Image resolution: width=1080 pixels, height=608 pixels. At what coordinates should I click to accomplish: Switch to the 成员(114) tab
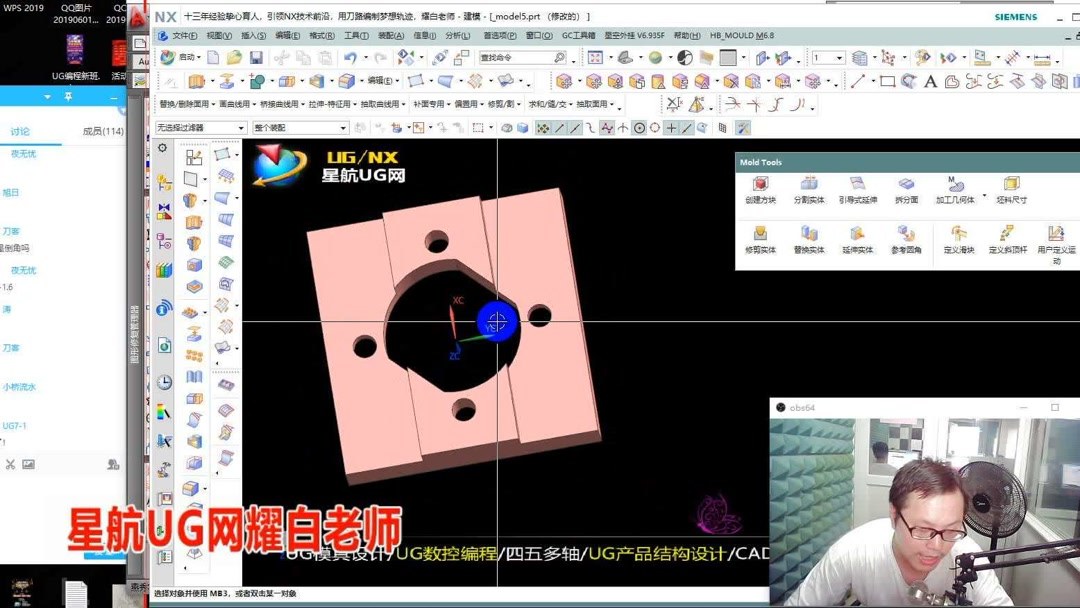tap(102, 130)
